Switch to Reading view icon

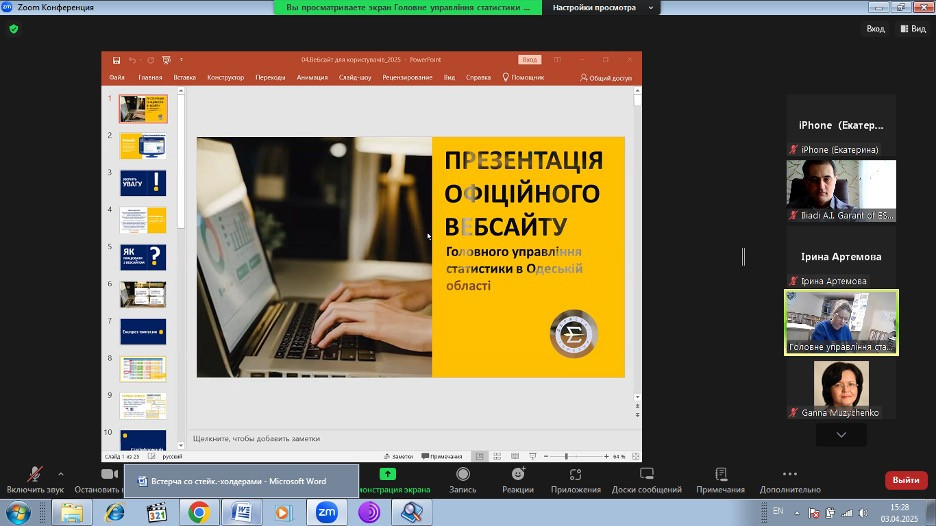click(515, 457)
